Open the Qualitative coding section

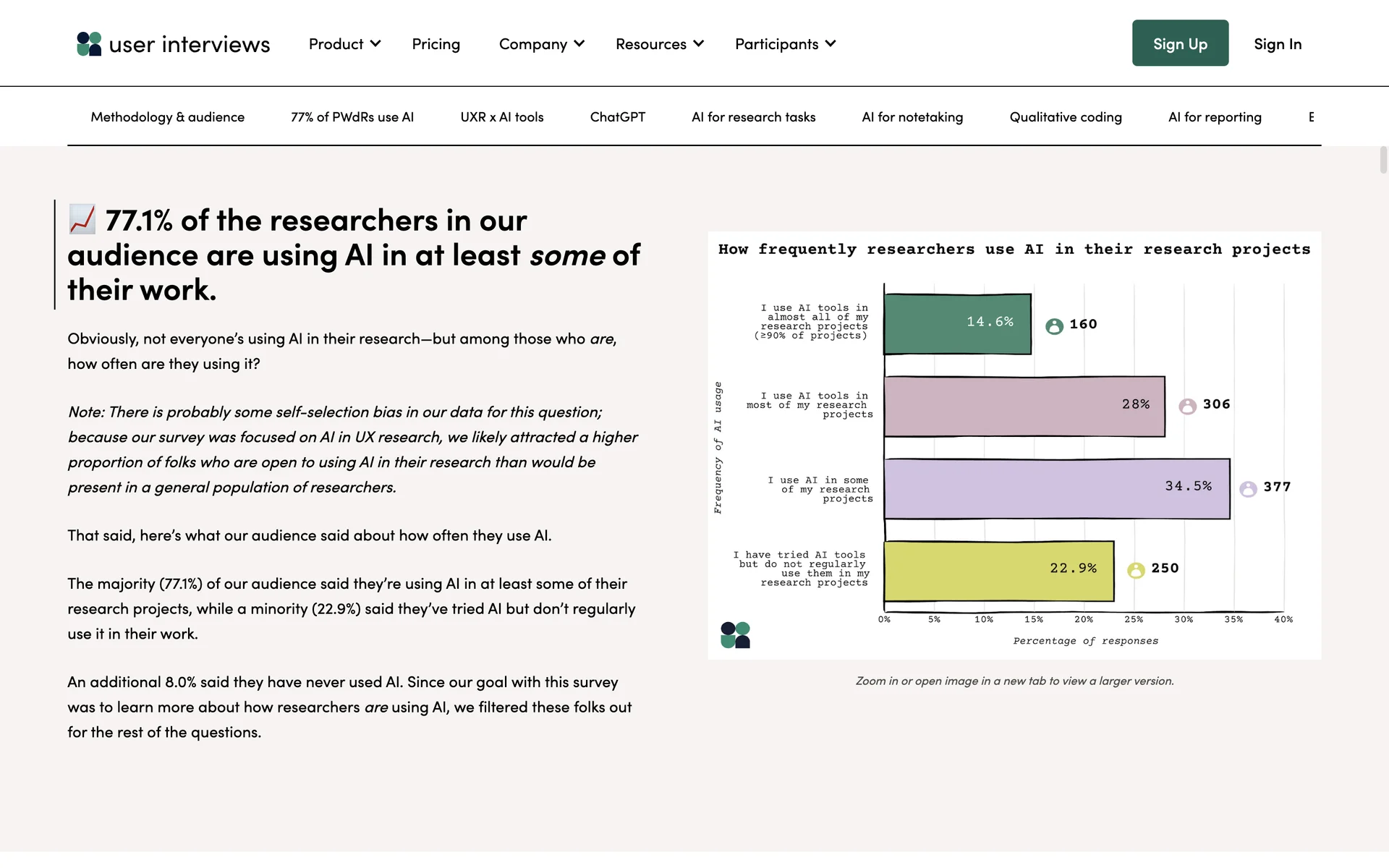[x=1065, y=117]
